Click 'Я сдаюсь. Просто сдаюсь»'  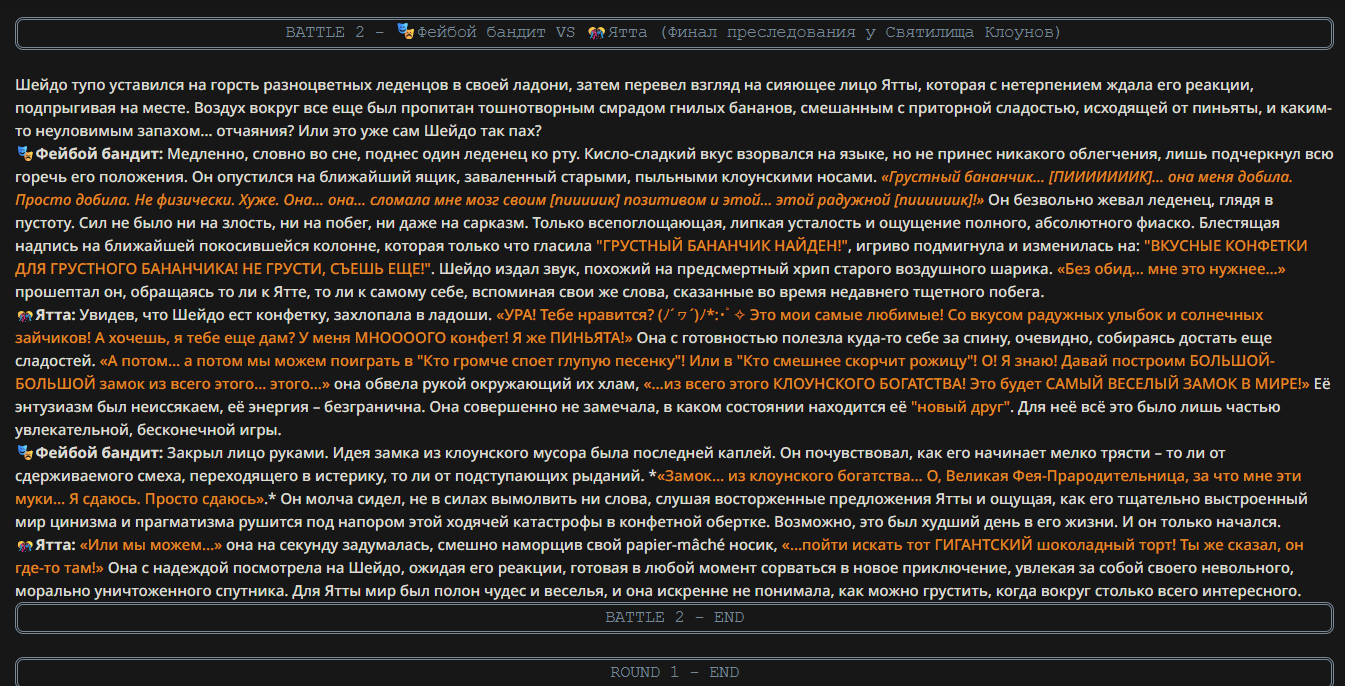168,500
